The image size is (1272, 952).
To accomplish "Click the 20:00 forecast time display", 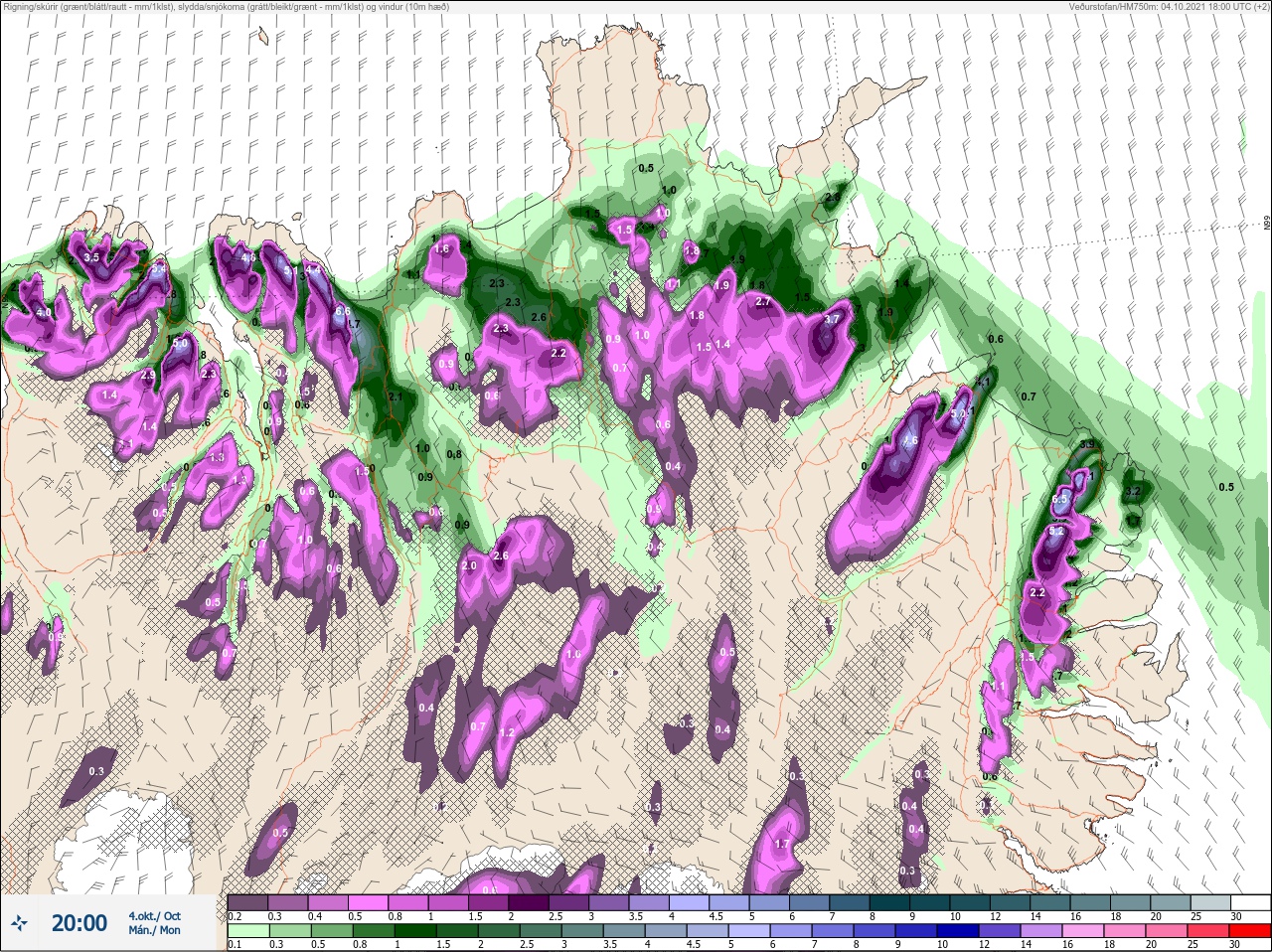I will tap(79, 923).
